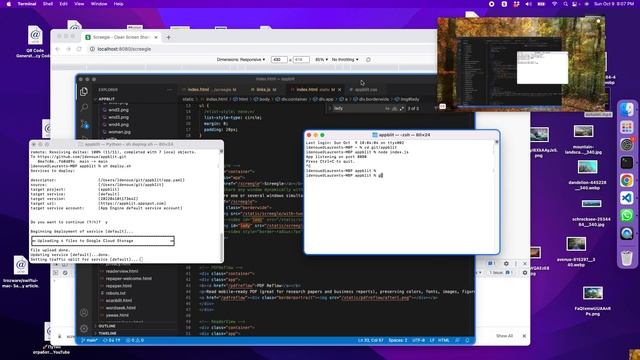
Task: Click the sound volume icon in menu bar
Action: (x=529, y=4)
